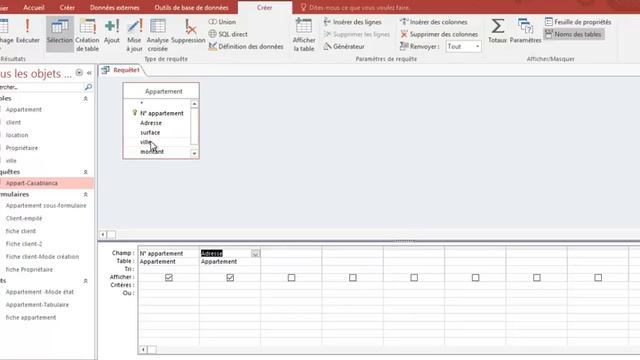Image resolution: width=640 pixels, height=360 pixels.
Task: Open the Appartement table in navigation
Action: [x=24, y=109]
